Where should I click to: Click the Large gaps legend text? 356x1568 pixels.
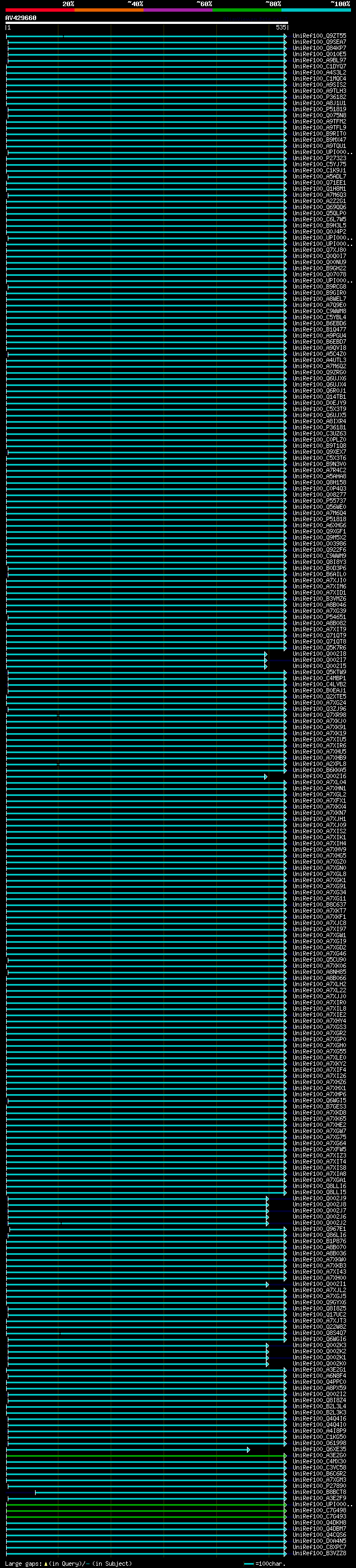tap(68, 1563)
